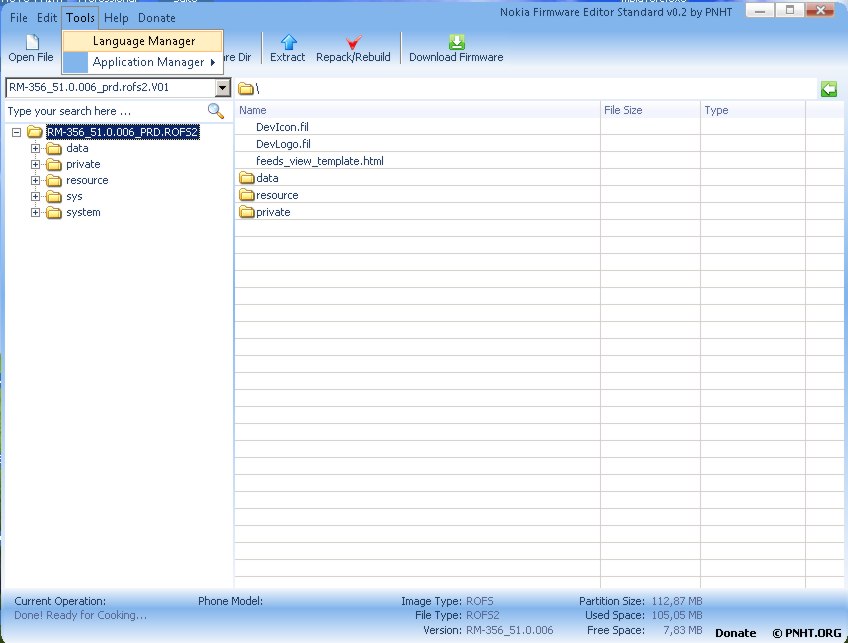Screen dimensions: 848x643
Task: Click the Free Space value 7,83 MB
Action: pyautogui.click(x=683, y=630)
